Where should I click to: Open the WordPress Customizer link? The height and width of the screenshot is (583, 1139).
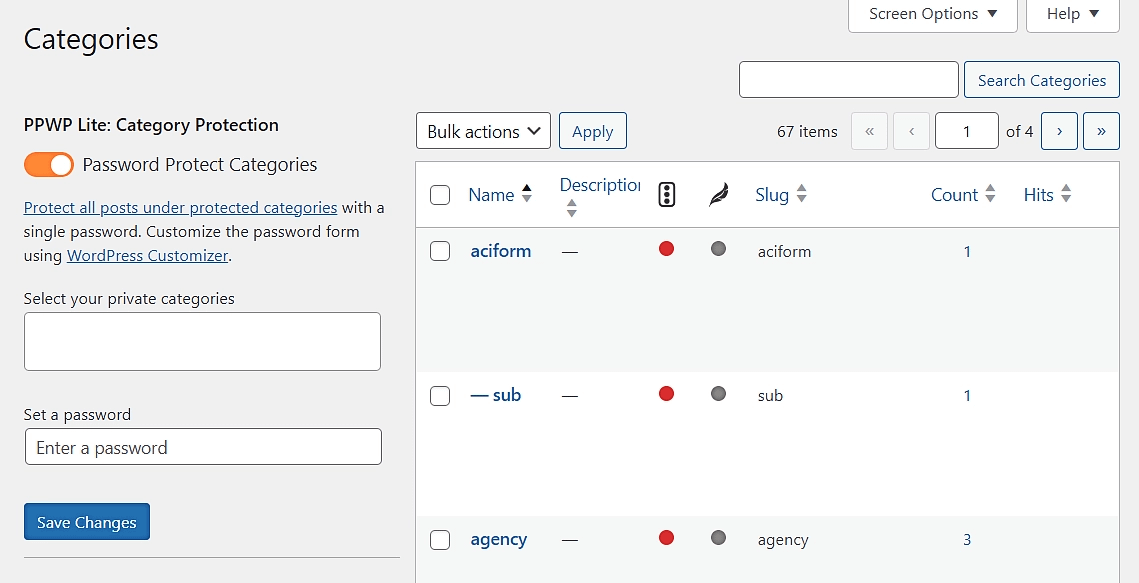[x=147, y=255]
